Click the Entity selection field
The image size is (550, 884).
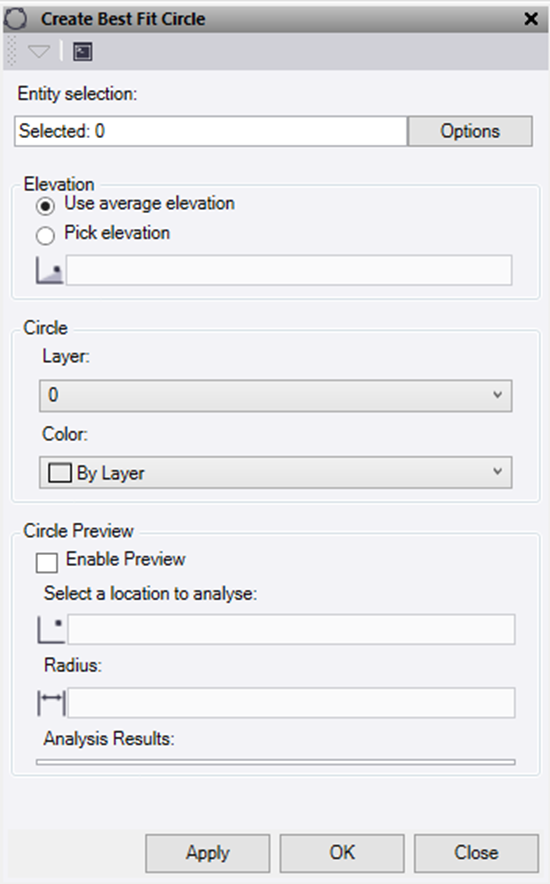[x=211, y=131]
